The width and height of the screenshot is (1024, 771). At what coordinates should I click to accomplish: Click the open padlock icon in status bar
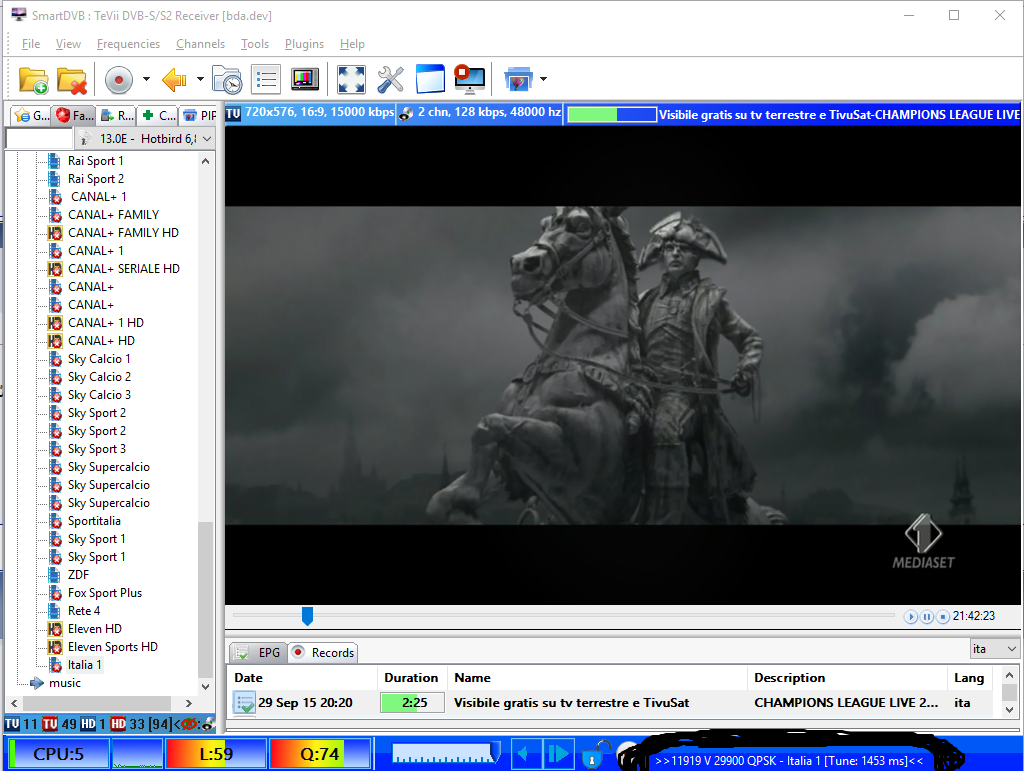click(594, 754)
